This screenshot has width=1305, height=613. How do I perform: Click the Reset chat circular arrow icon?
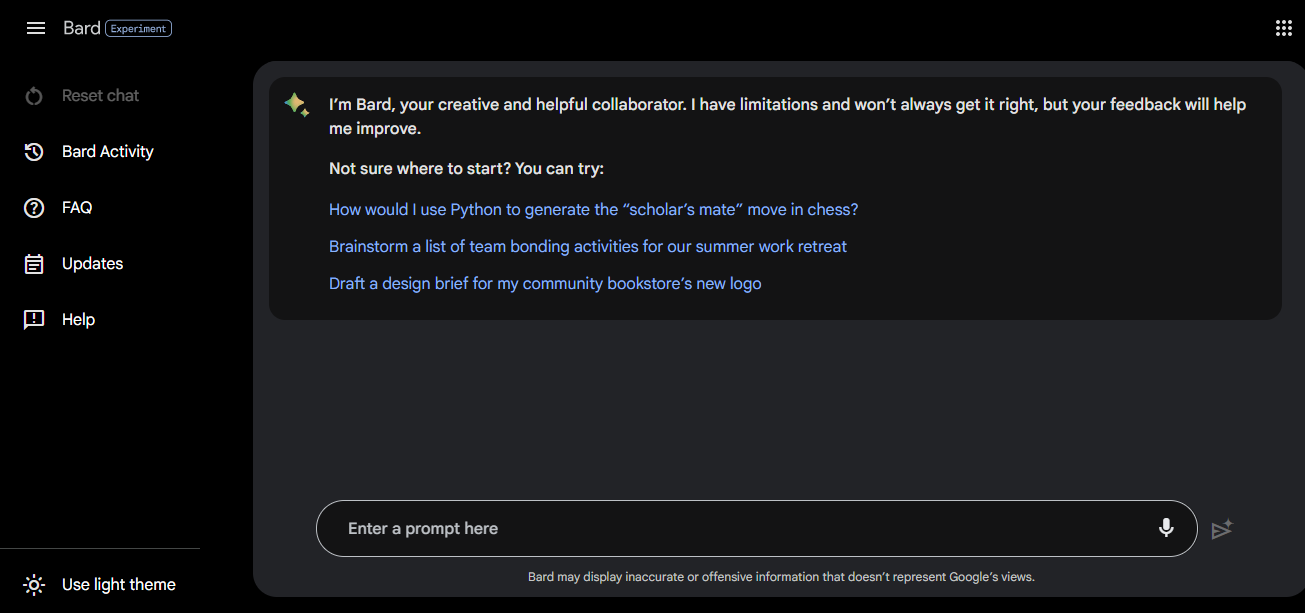coord(34,96)
